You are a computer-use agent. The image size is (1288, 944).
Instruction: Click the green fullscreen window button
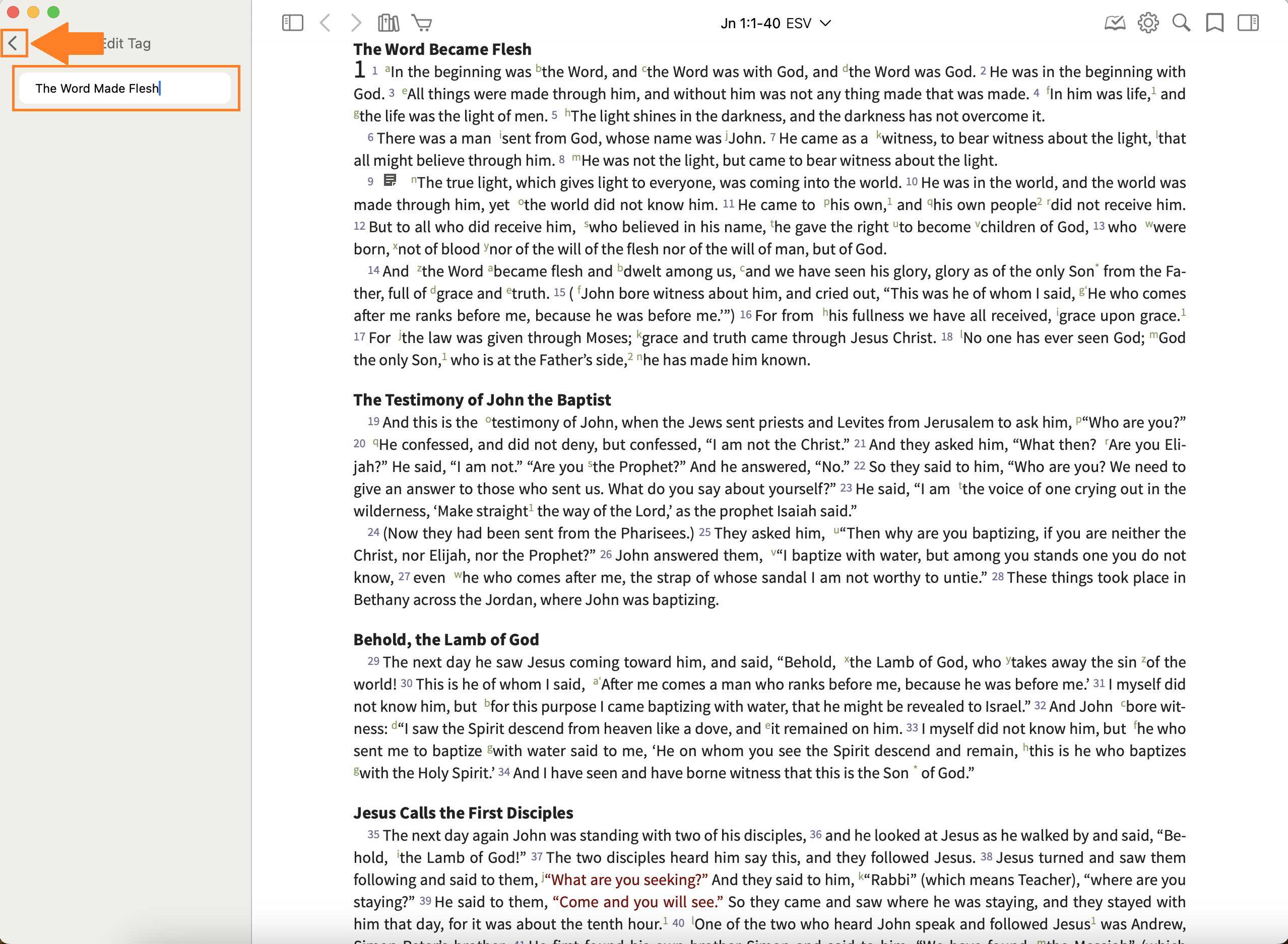pyautogui.click(x=53, y=12)
